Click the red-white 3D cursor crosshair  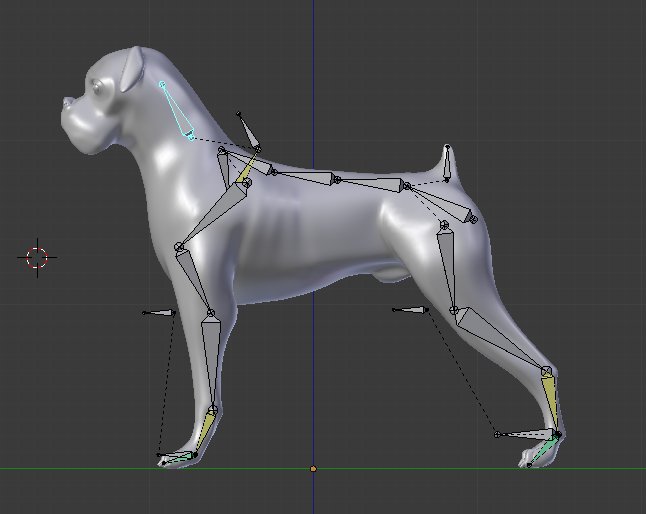pos(37,257)
